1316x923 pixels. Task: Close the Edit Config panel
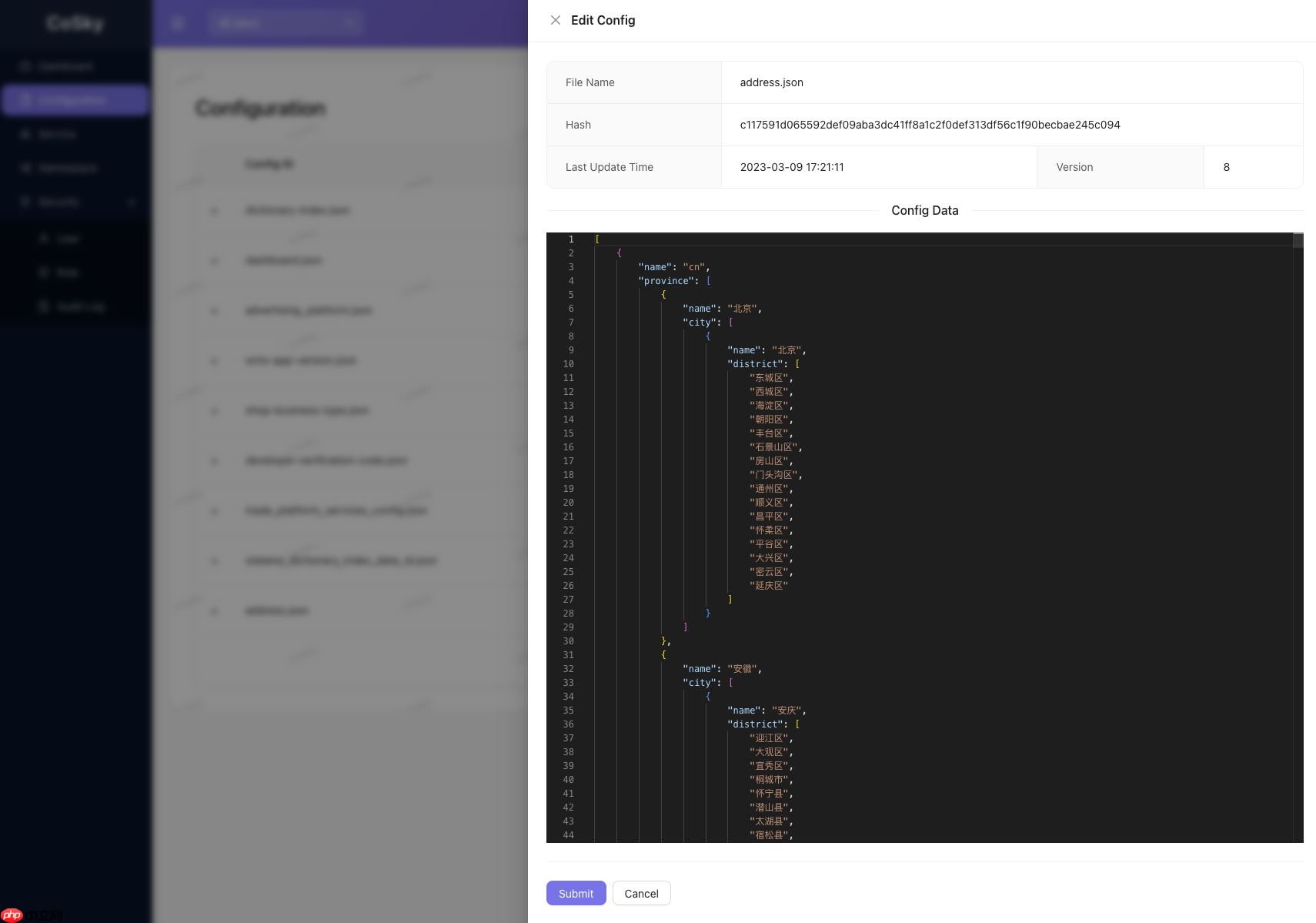tap(556, 20)
